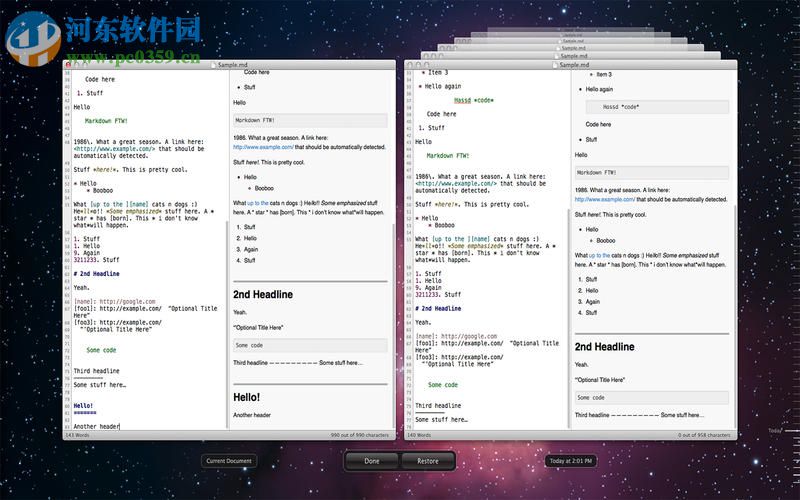This screenshot has height=500, width=800.
Task: Follow the 'up to the' link in the right preview
Action: point(599,255)
